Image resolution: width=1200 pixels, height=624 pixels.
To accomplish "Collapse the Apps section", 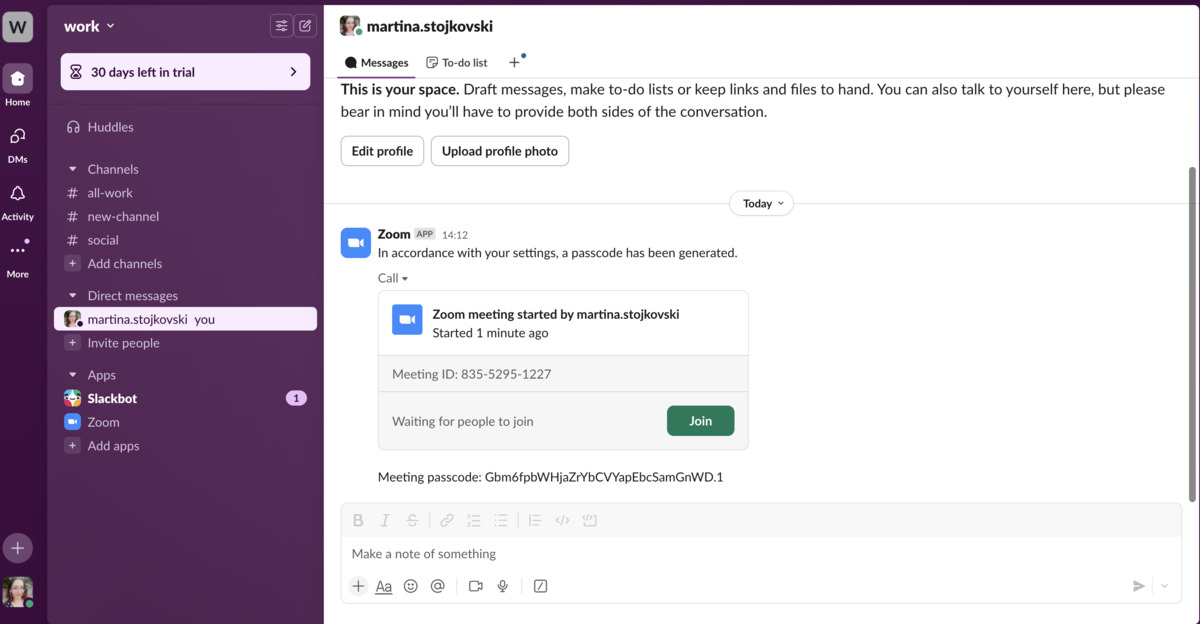I will coord(73,375).
